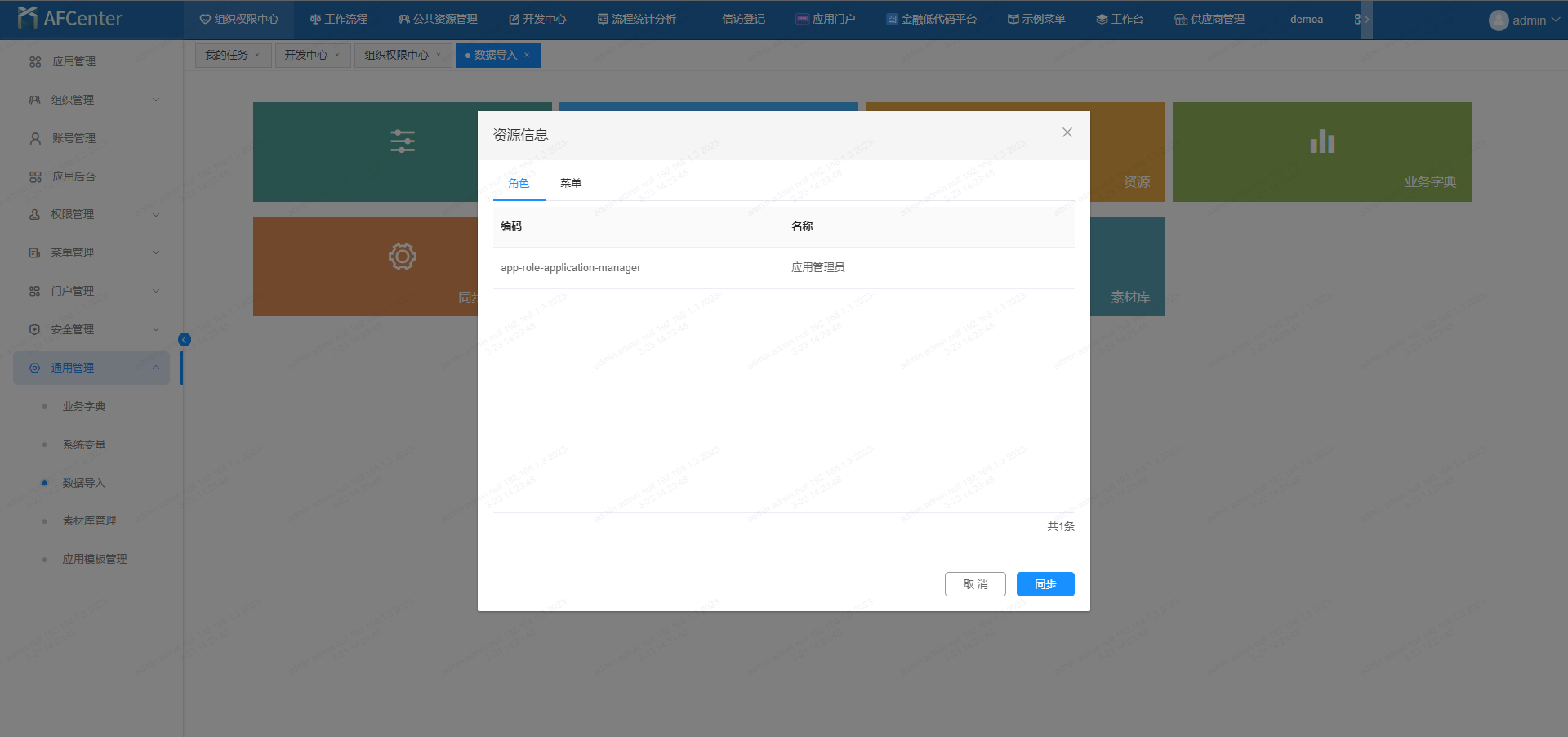Close the 资源信息 dialog with X
The image size is (1568, 737).
(x=1067, y=132)
